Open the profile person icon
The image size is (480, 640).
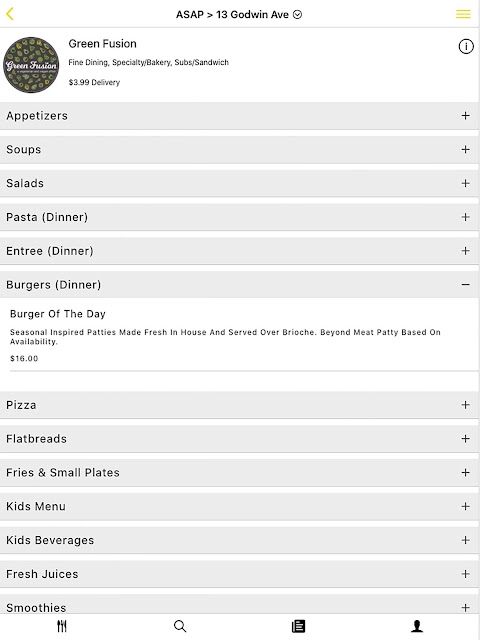[x=417, y=626]
